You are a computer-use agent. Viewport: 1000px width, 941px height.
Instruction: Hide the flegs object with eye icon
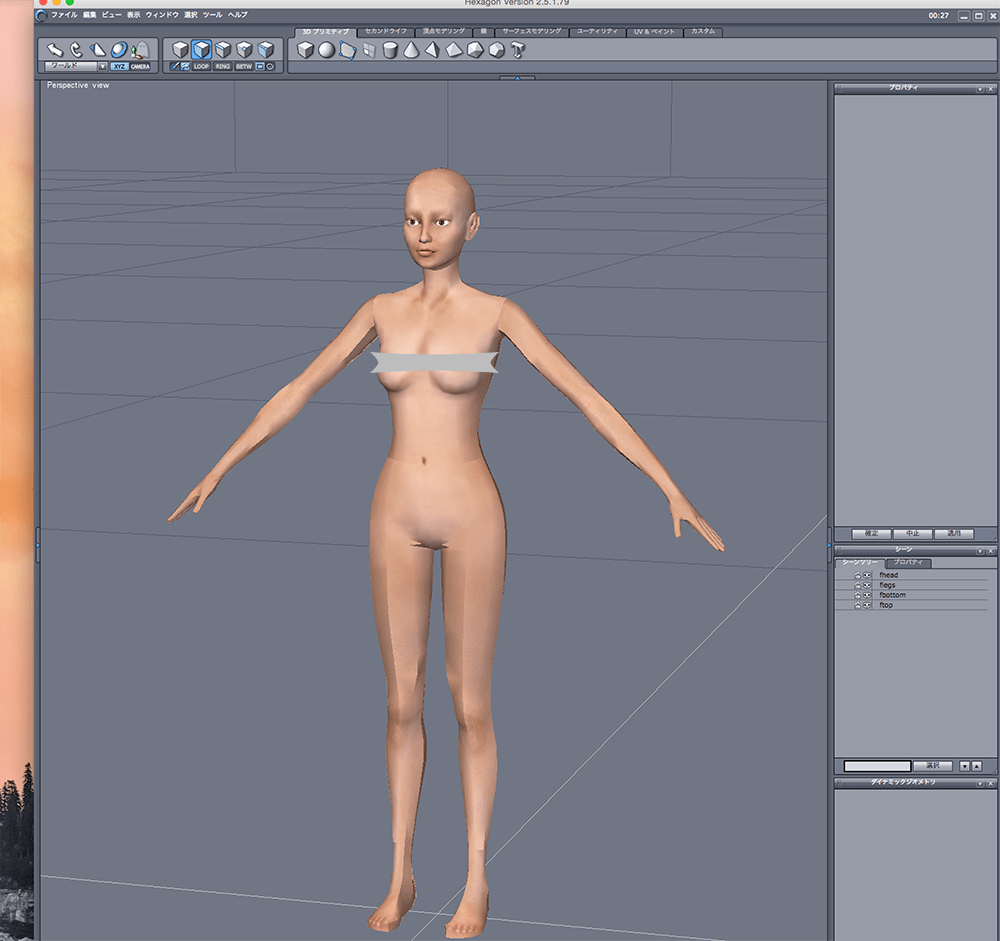click(866, 585)
